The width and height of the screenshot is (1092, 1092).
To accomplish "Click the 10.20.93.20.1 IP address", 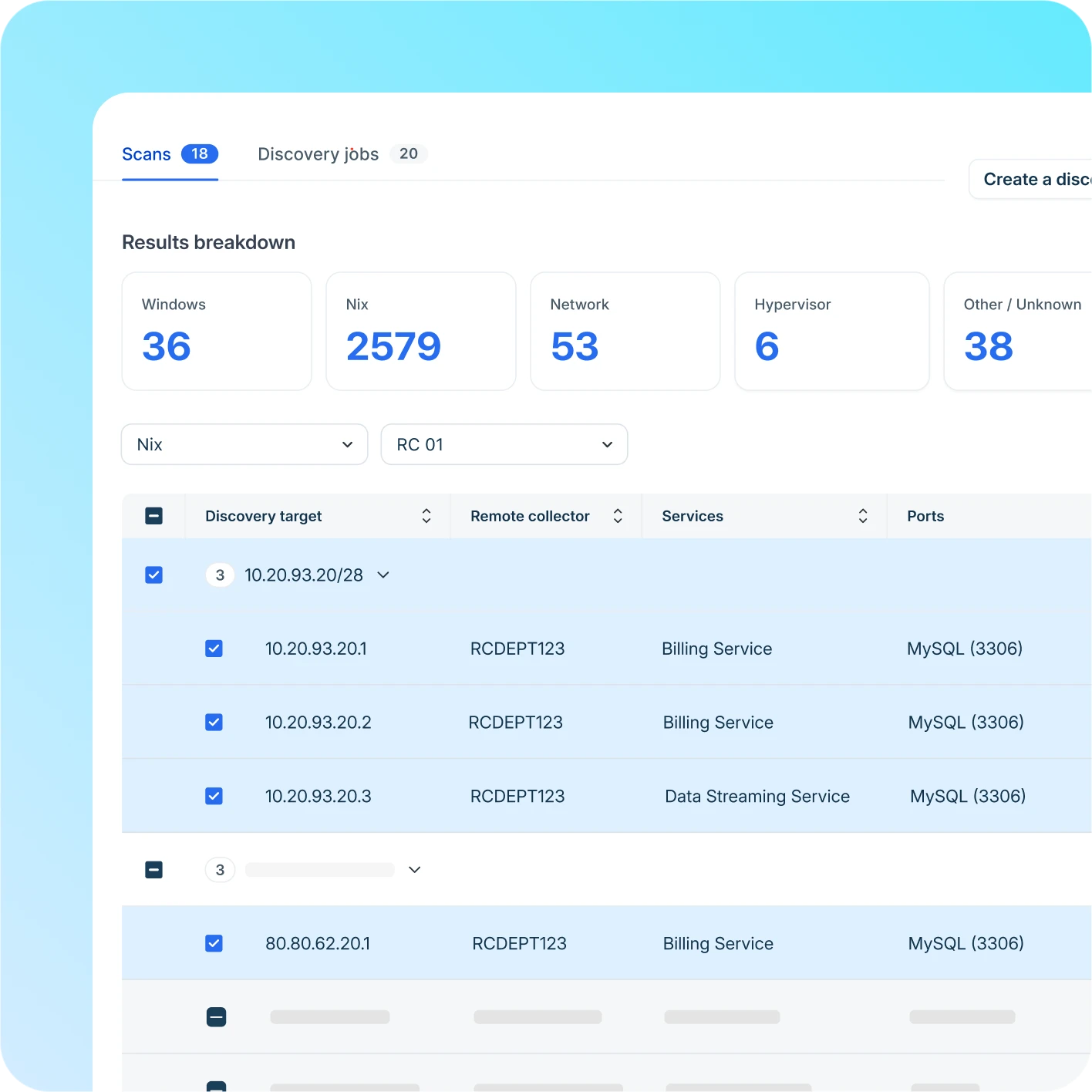I will pos(316,649).
